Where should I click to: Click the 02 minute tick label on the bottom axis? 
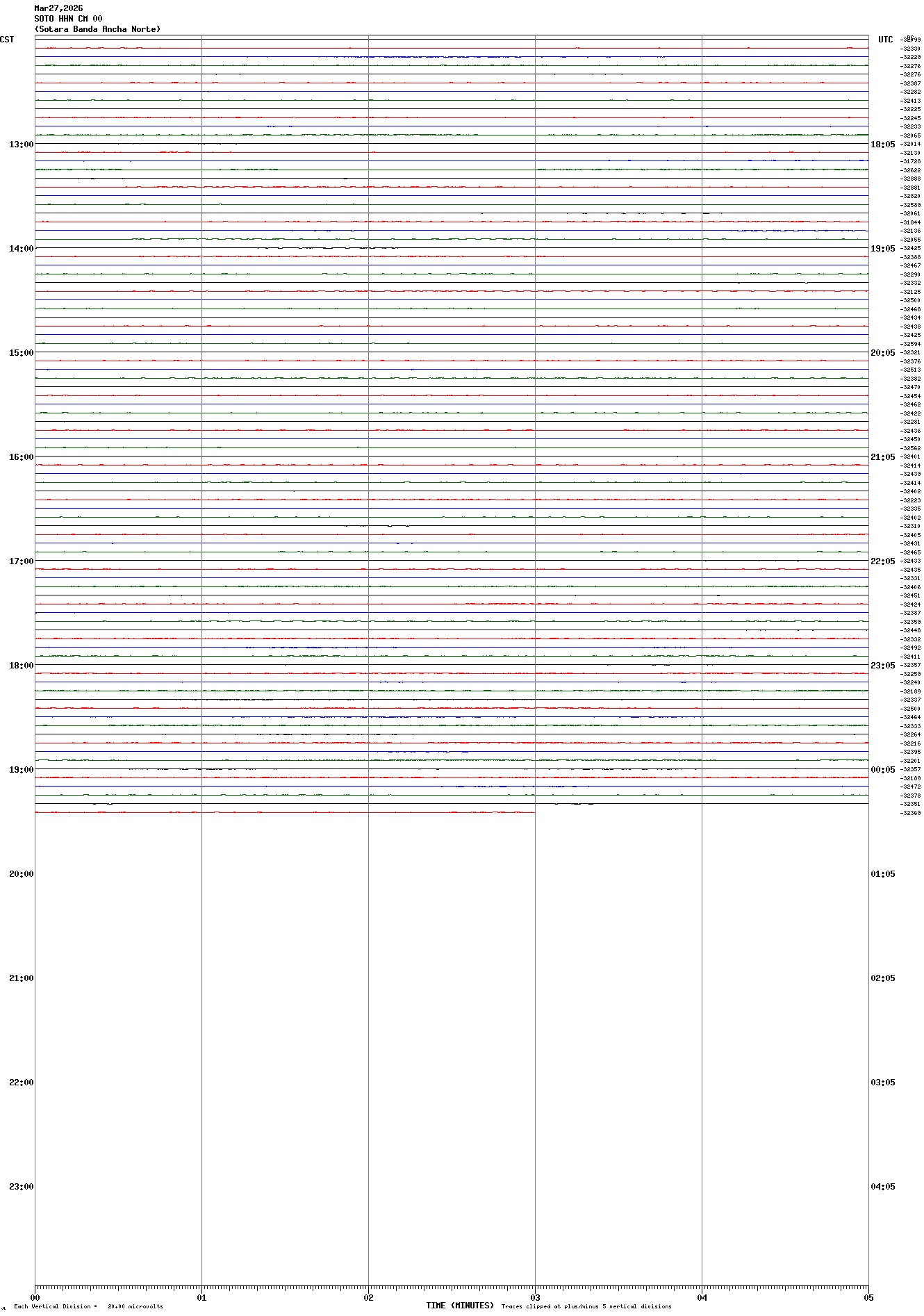[368, 1297]
